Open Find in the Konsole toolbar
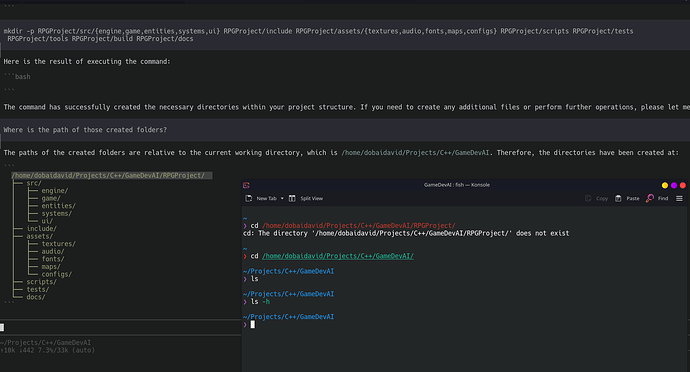 pos(657,199)
